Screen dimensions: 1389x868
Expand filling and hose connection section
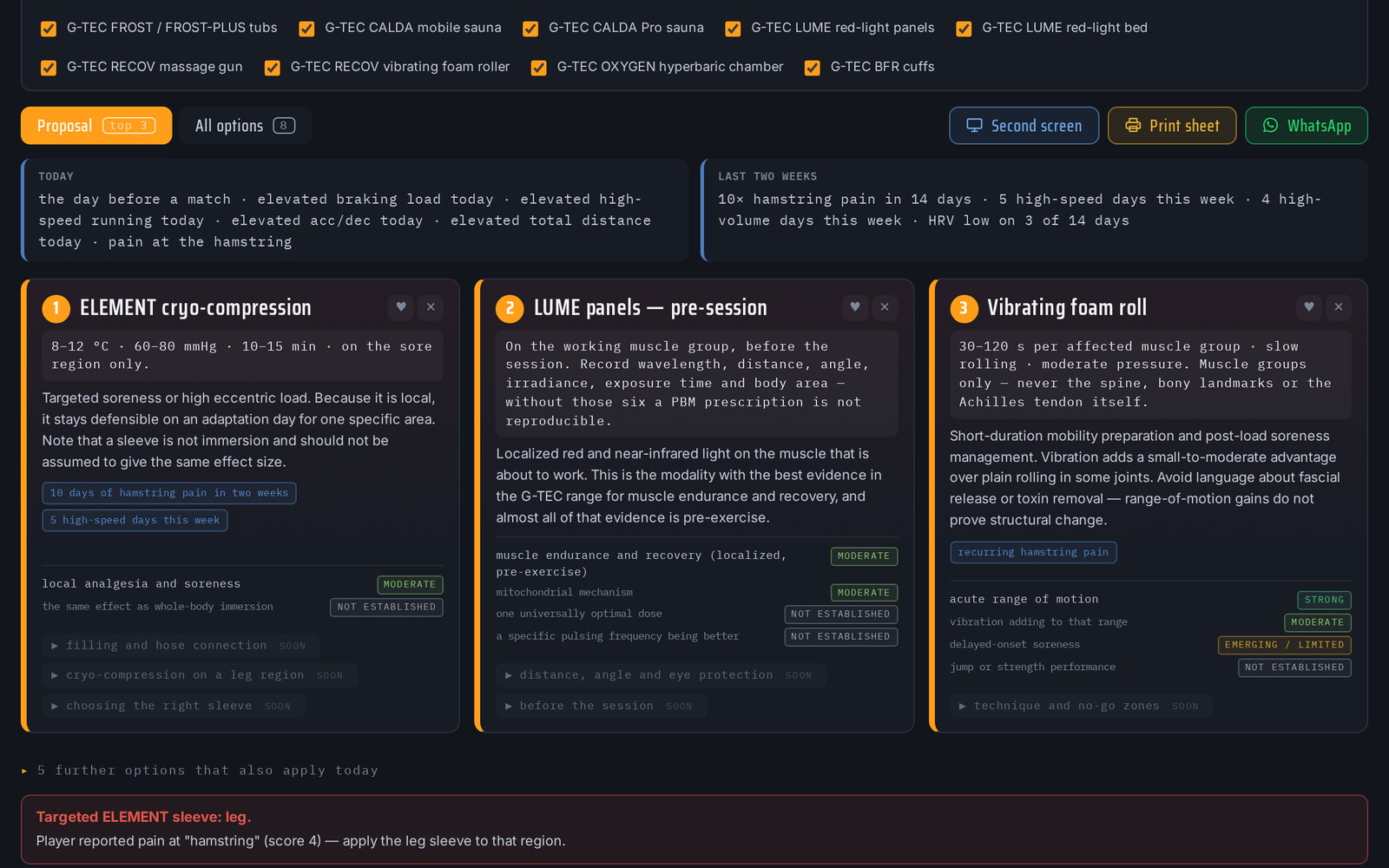pos(181,645)
